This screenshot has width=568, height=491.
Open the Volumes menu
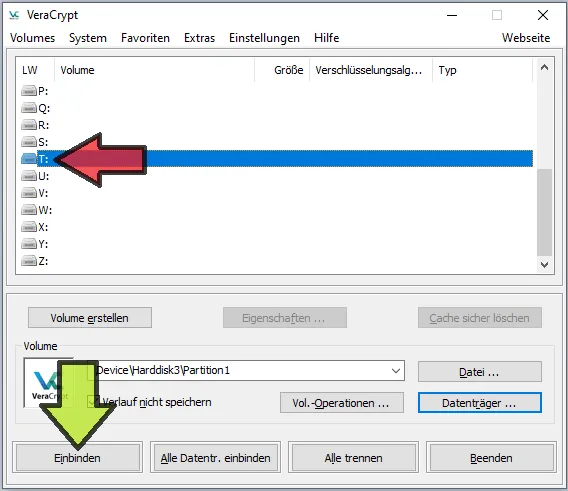coord(33,38)
